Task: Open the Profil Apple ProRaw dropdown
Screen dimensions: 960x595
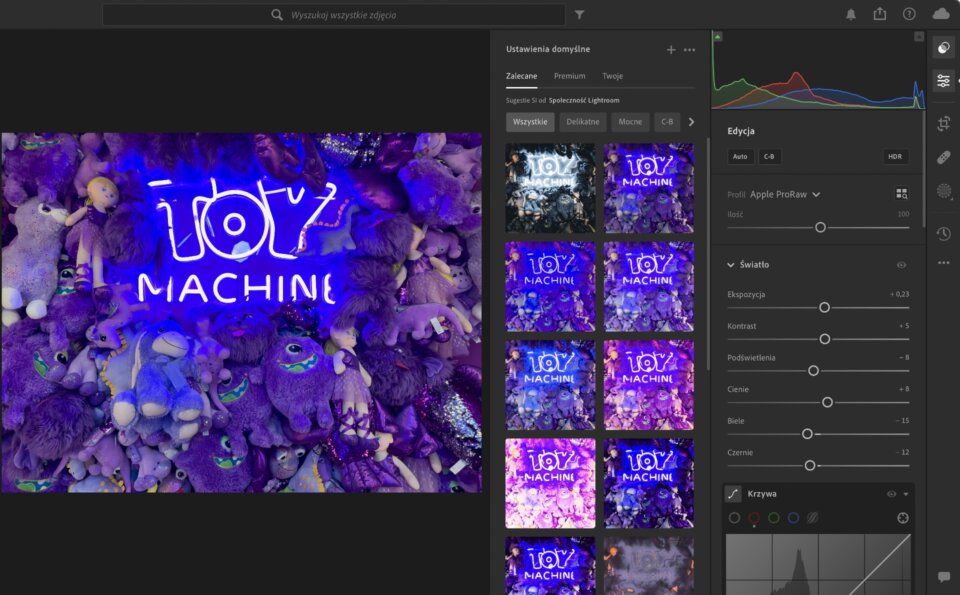Action: click(785, 196)
